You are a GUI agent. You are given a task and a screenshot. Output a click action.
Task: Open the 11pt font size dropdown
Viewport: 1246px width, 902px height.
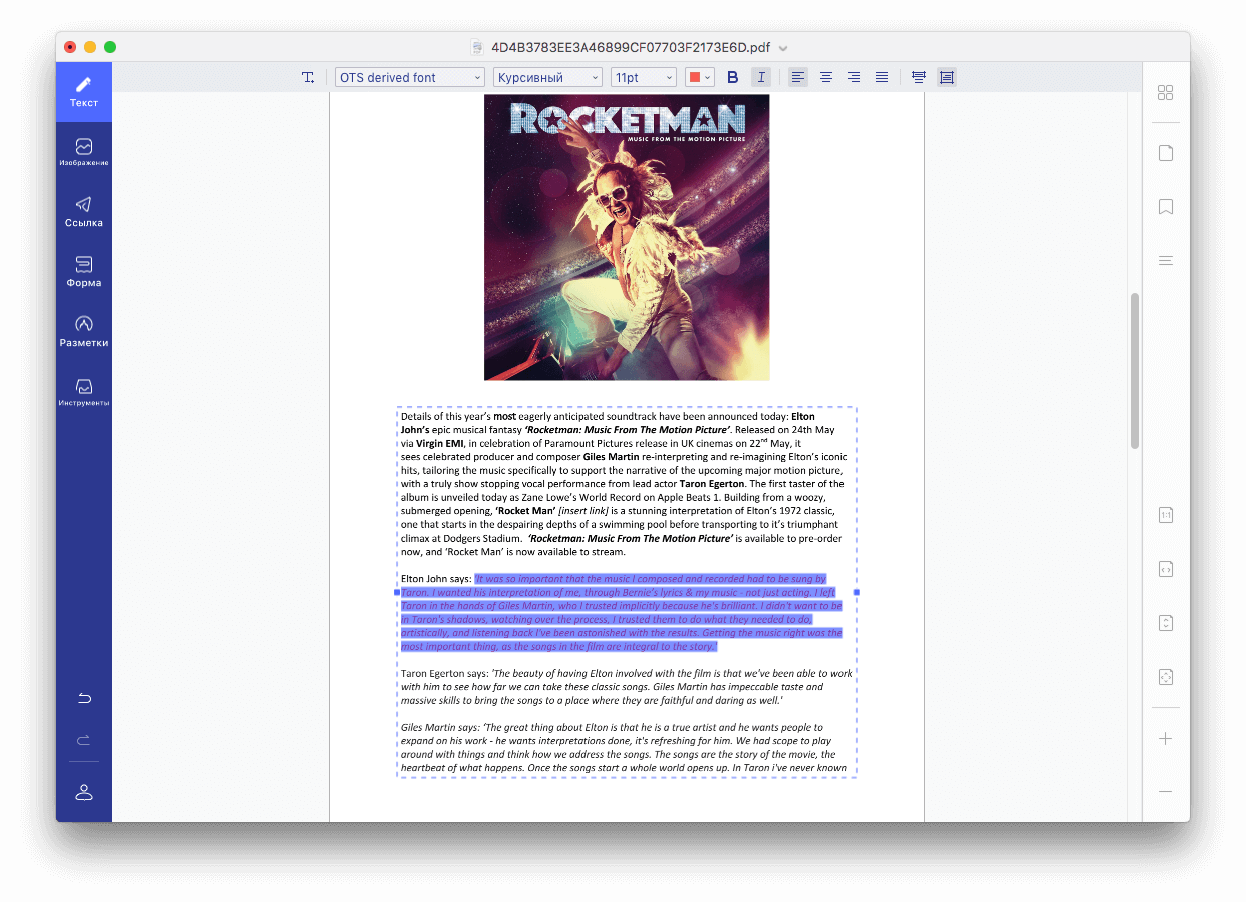coord(644,77)
